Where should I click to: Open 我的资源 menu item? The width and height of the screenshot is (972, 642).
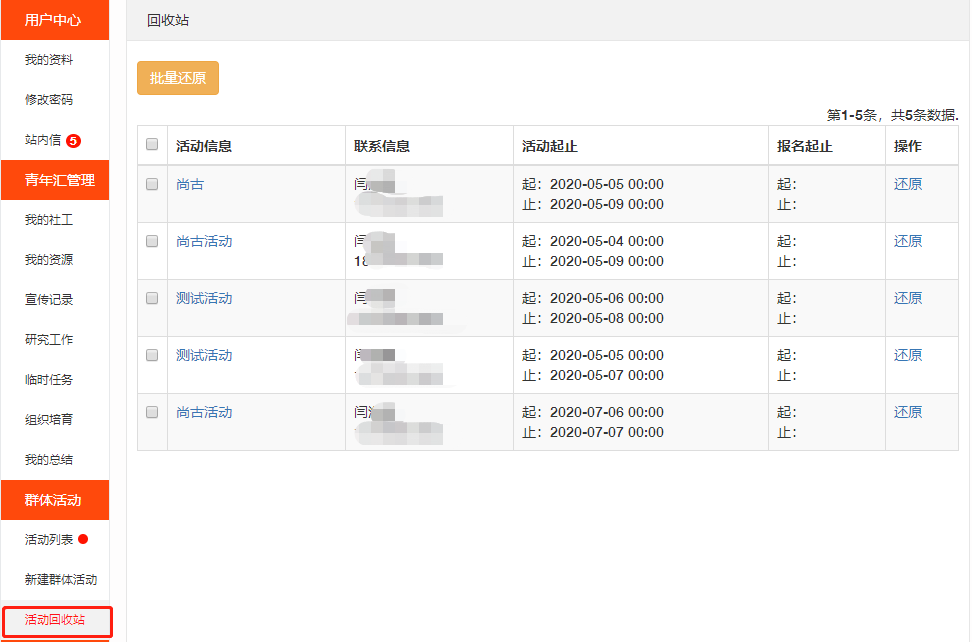[x=49, y=260]
